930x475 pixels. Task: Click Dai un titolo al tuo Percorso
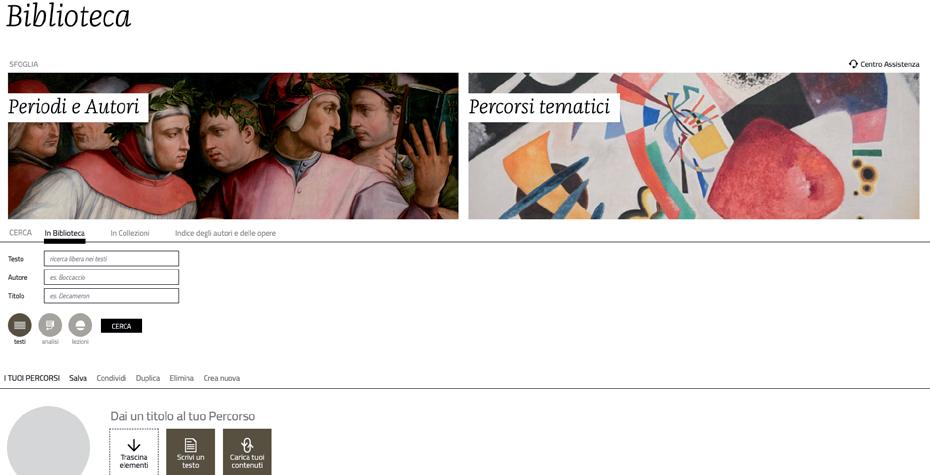click(183, 416)
